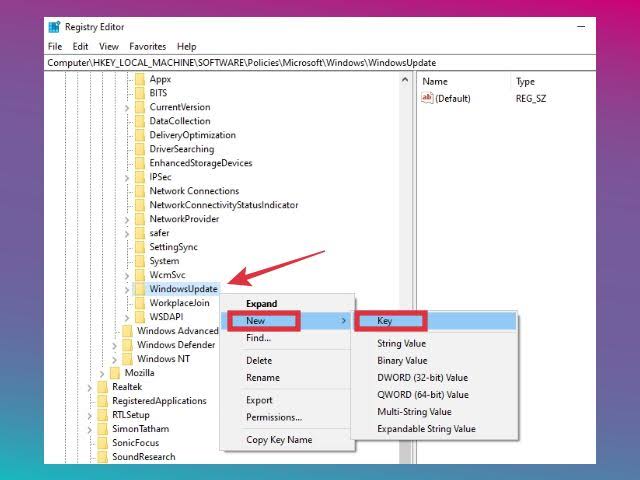
Task: Choose String Value from submenu
Action: 435,344
